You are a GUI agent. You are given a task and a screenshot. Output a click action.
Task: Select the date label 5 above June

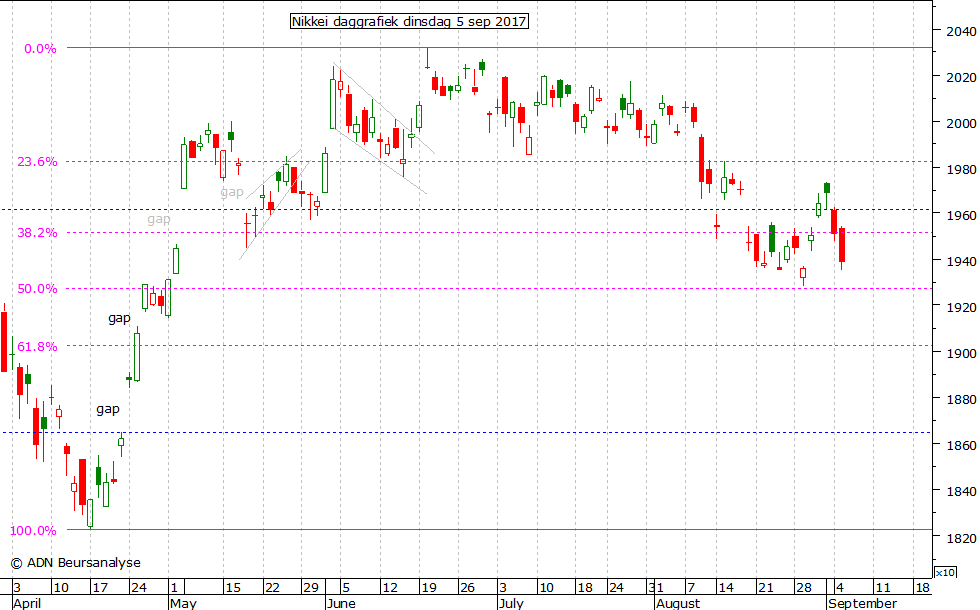click(x=346, y=588)
